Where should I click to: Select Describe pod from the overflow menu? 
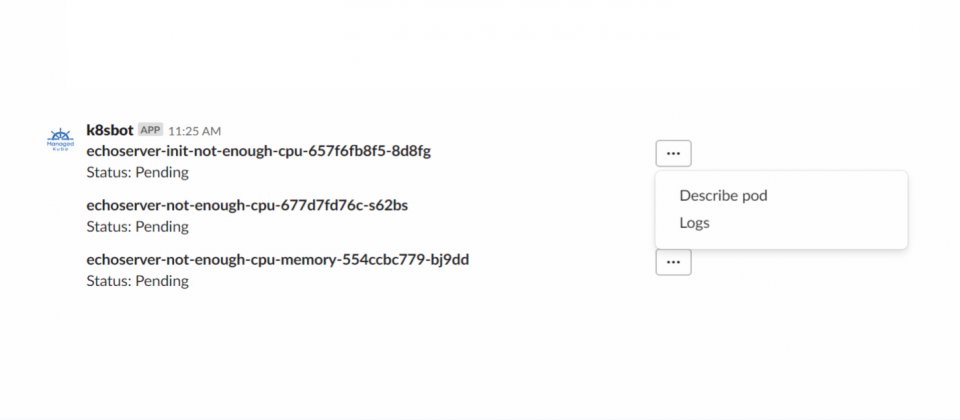(723, 196)
